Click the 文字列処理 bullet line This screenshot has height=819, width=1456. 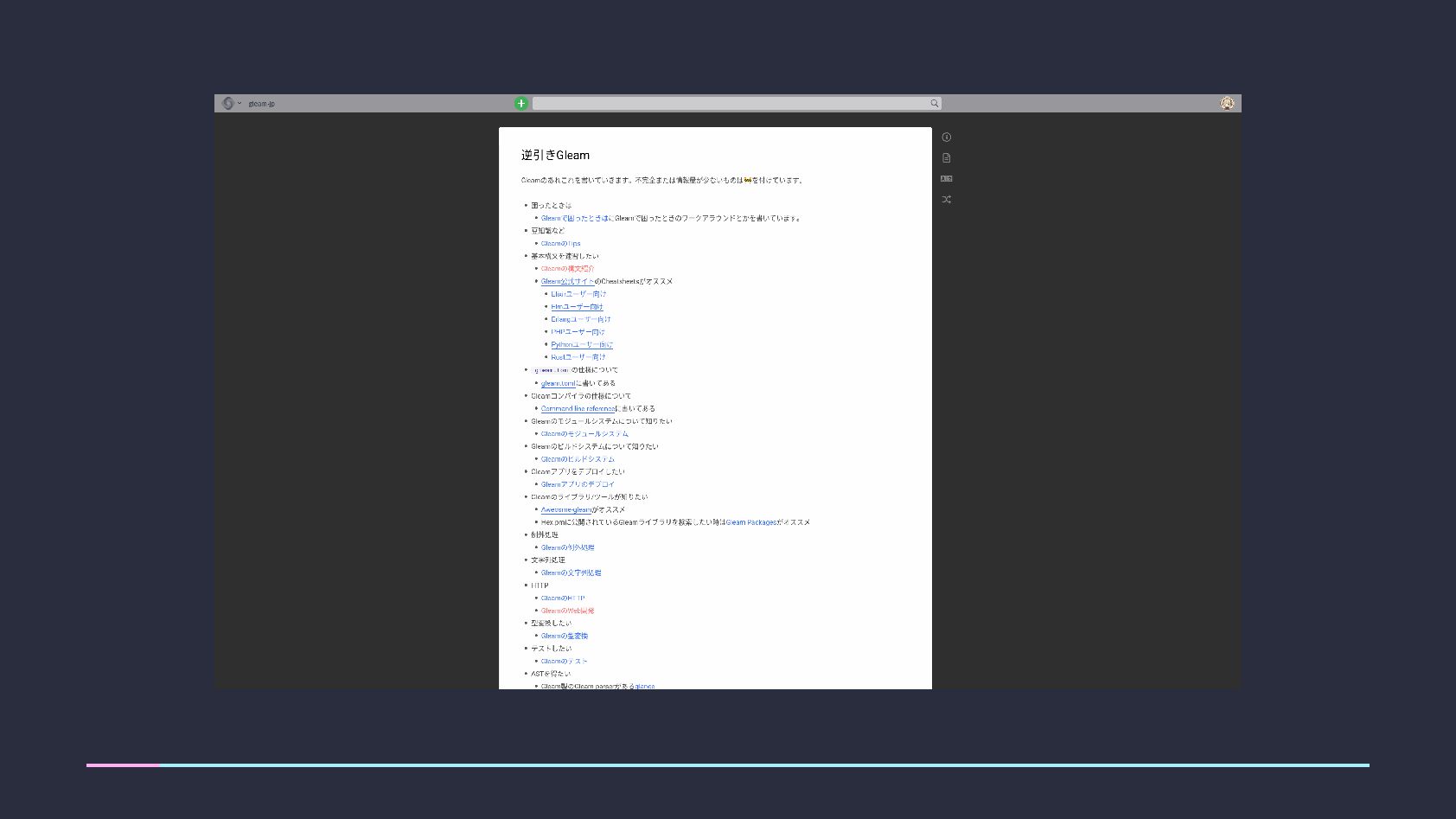[x=548, y=560]
